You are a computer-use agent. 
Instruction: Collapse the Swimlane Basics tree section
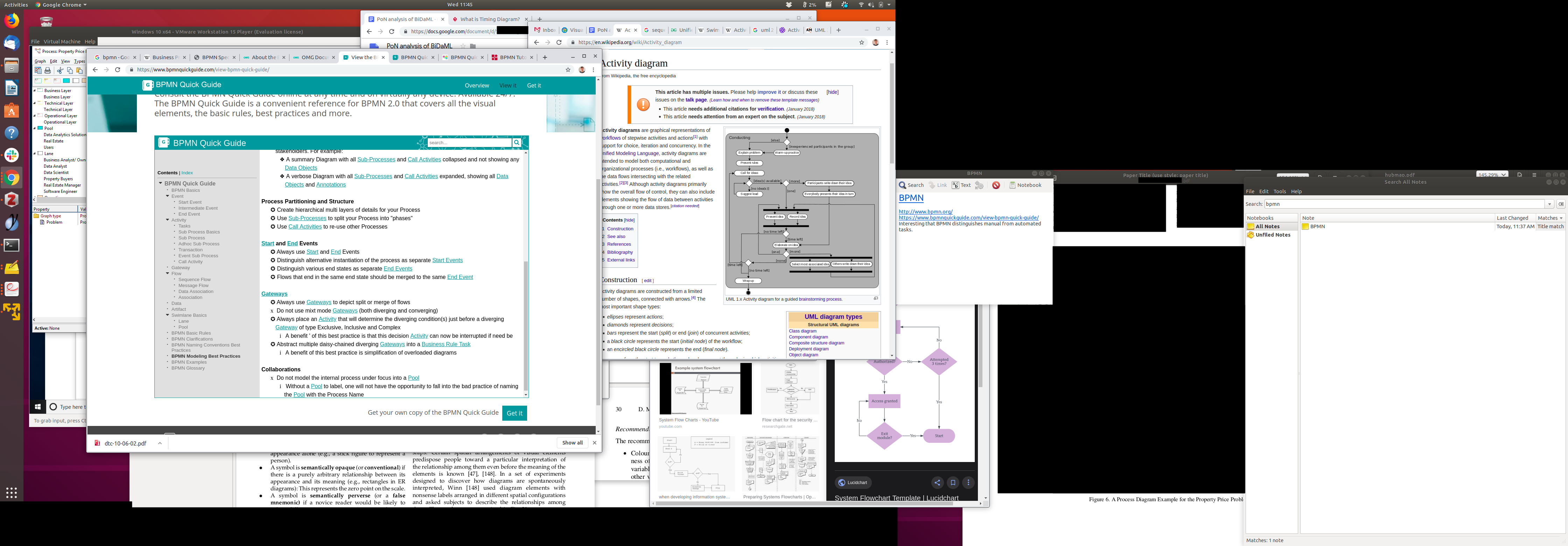click(168, 315)
